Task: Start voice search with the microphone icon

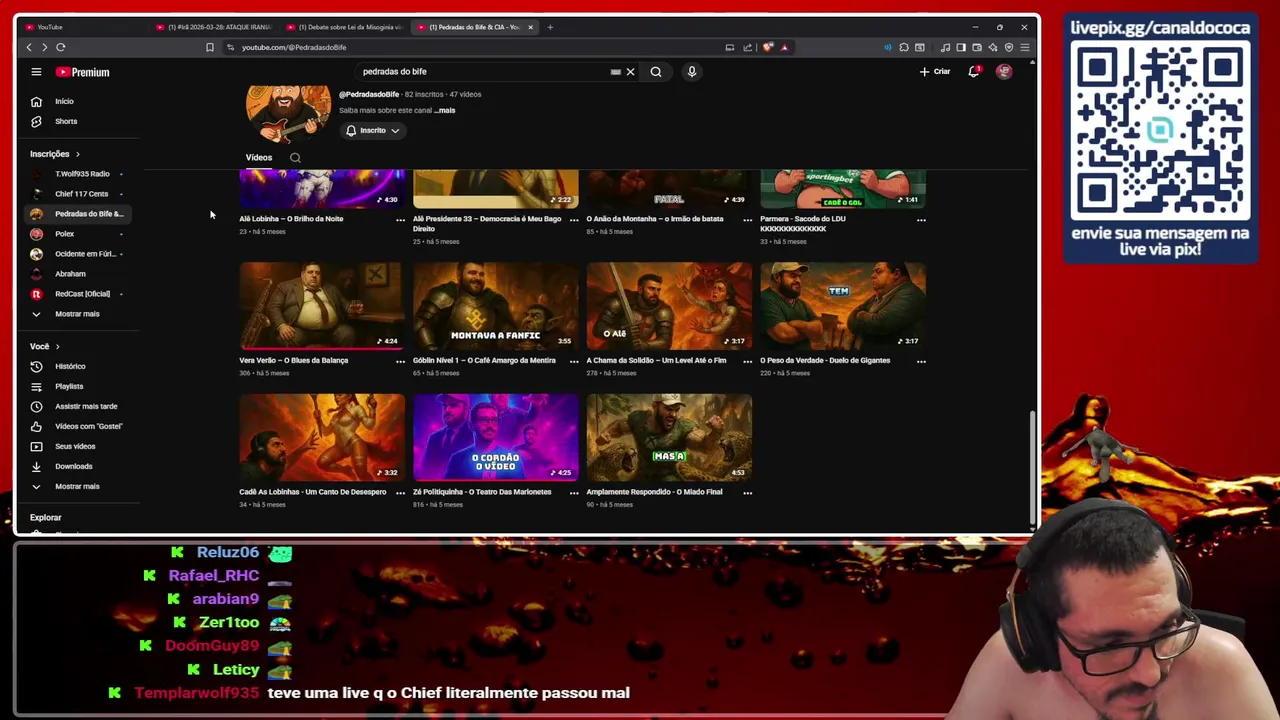Action: pos(691,72)
